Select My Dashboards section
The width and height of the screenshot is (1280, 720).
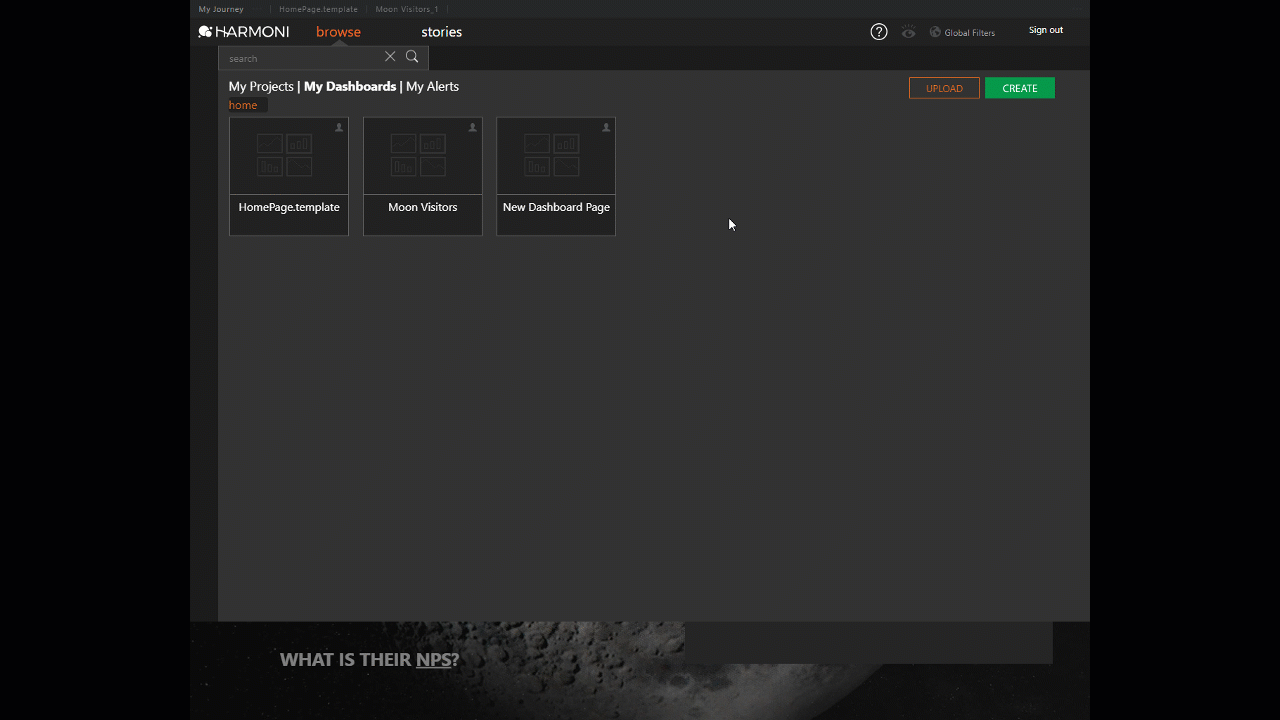point(350,86)
